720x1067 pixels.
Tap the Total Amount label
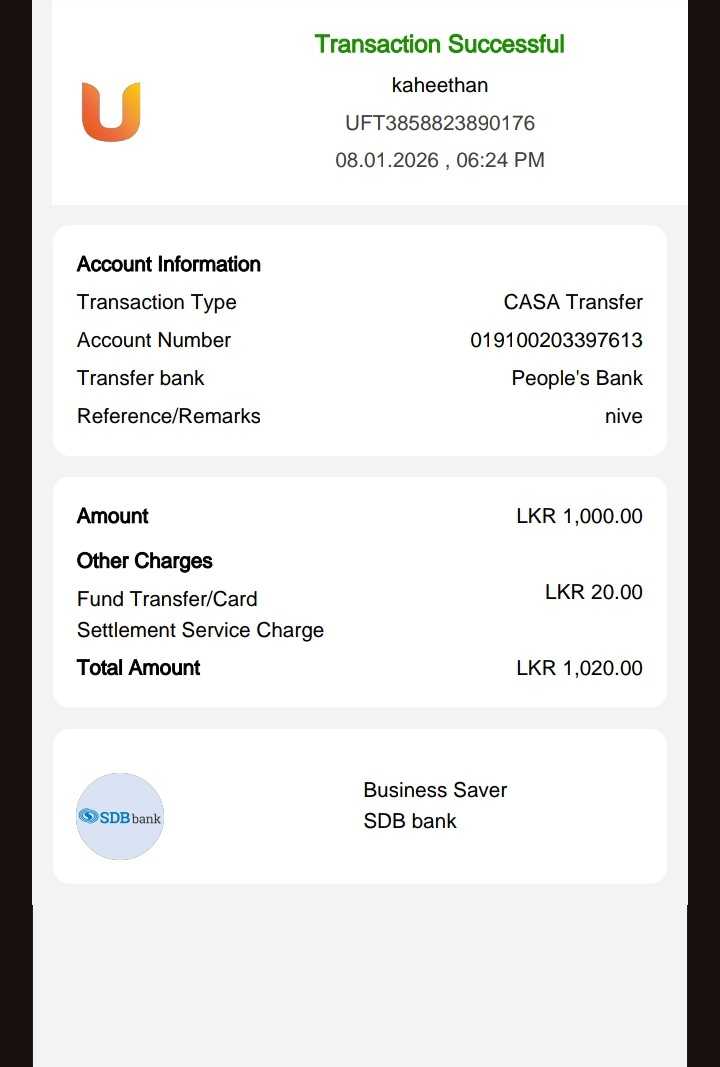[x=139, y=668]
